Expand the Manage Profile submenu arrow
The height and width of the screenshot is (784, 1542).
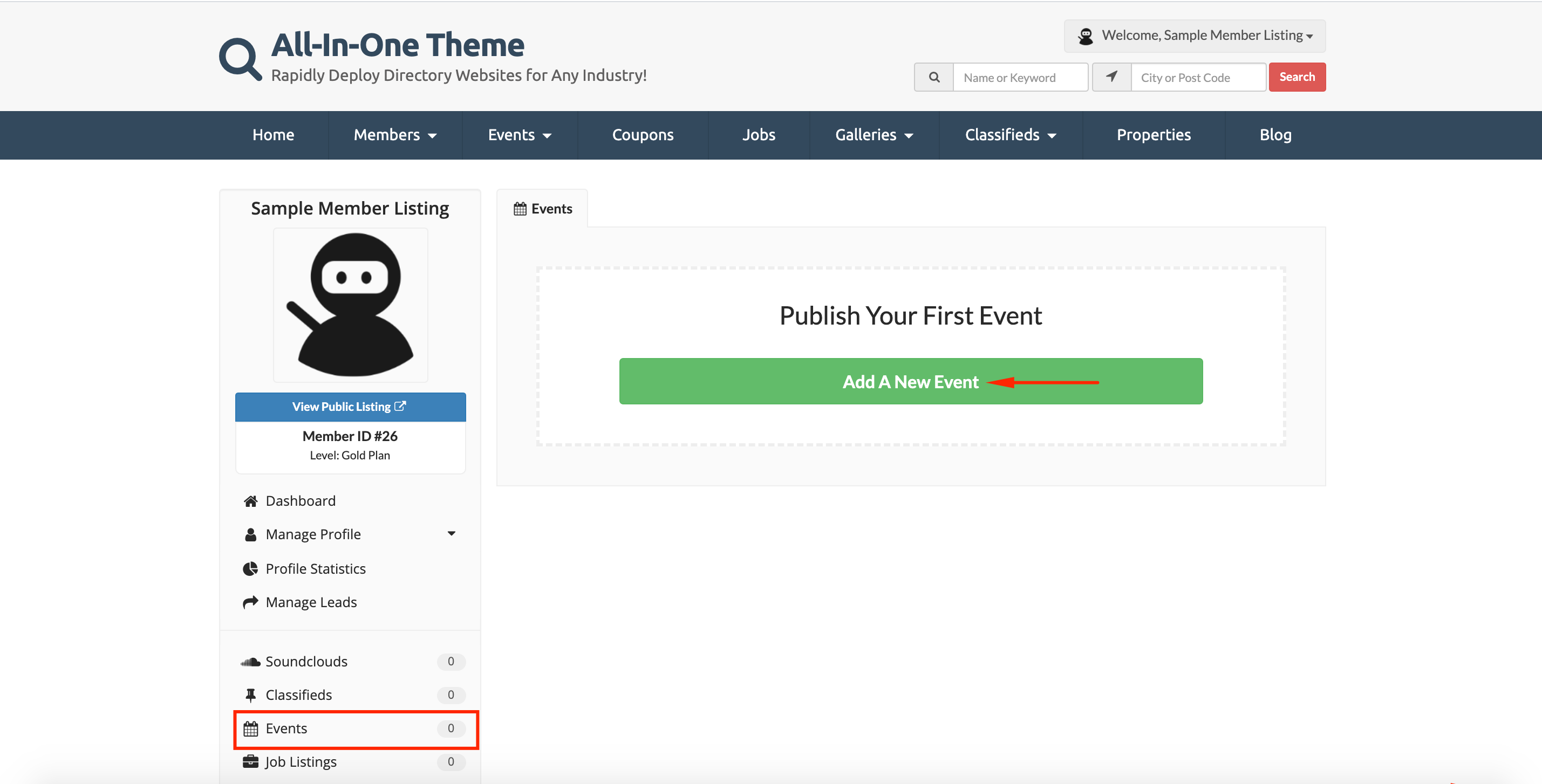click(452, 533)
